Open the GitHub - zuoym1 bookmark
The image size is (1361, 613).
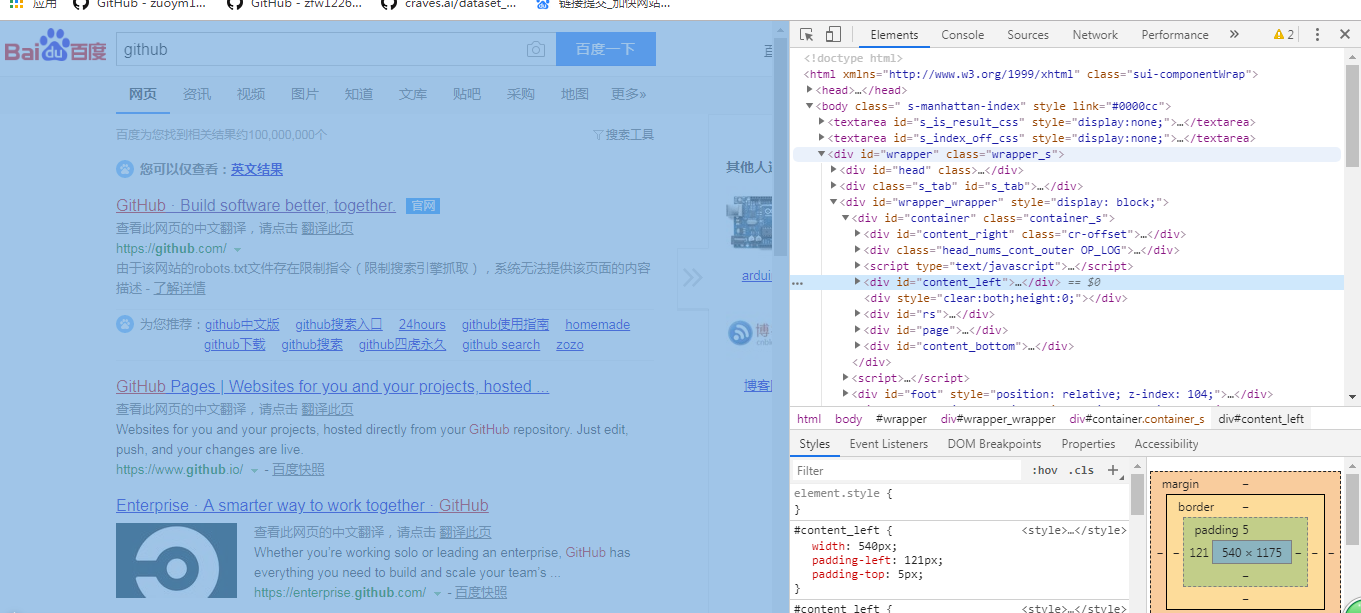142,4
